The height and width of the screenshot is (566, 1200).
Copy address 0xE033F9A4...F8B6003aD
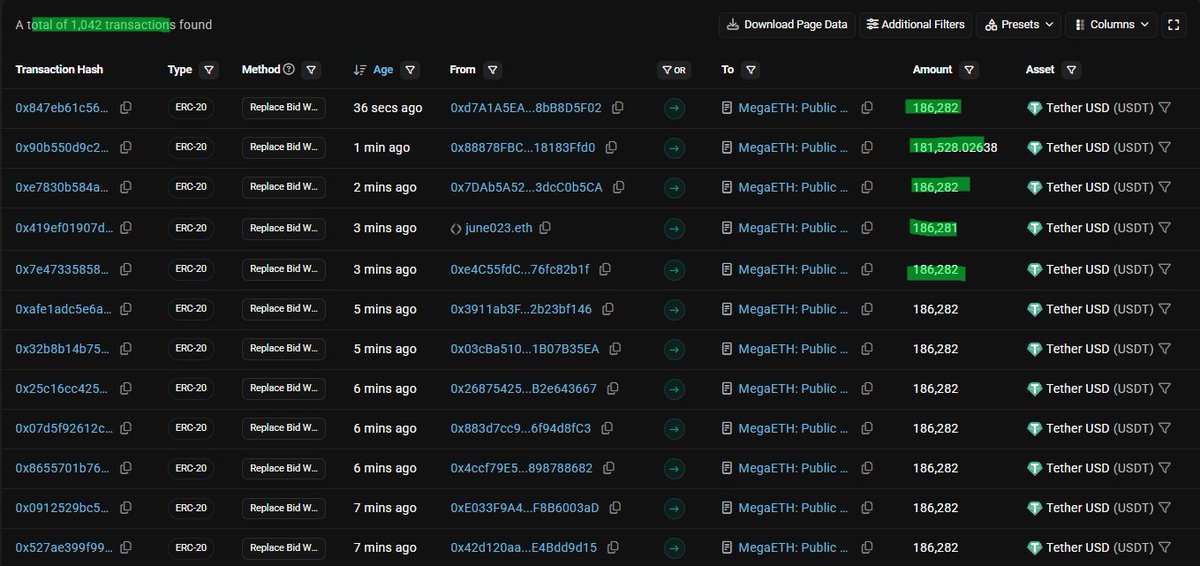coord(615,508)
